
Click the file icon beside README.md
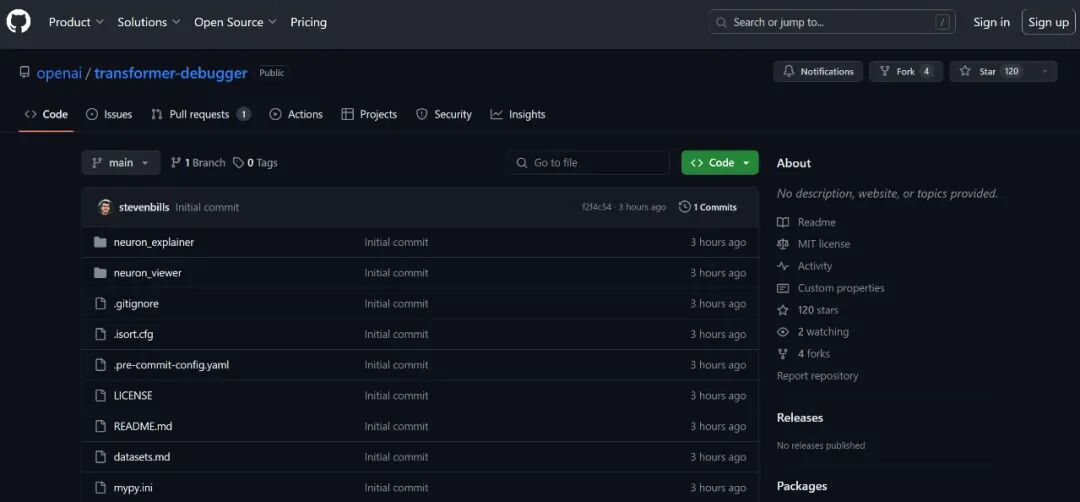[101, 426]
